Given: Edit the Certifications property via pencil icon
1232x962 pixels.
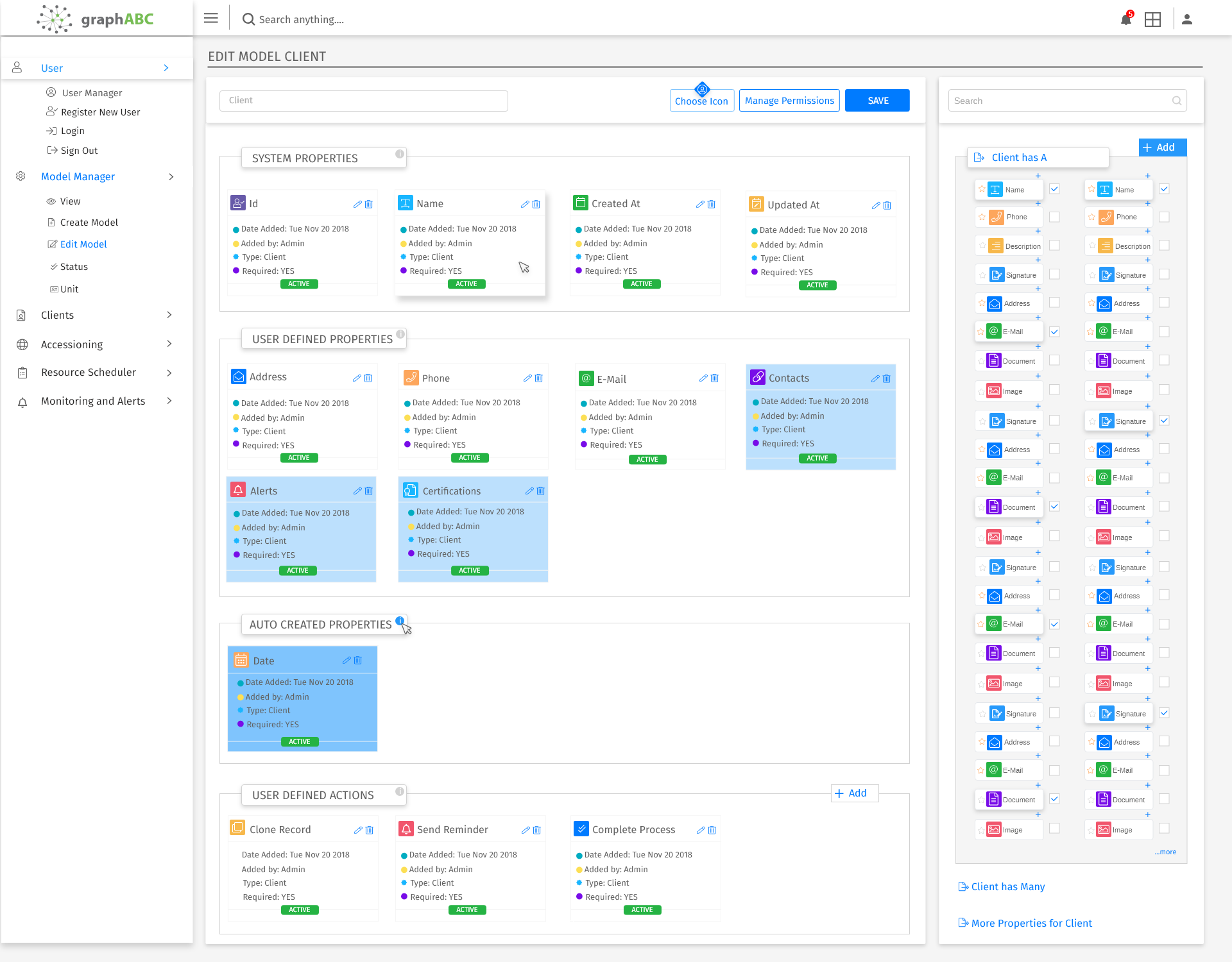Looking at the screenshot, I should (x=529, y=491).
